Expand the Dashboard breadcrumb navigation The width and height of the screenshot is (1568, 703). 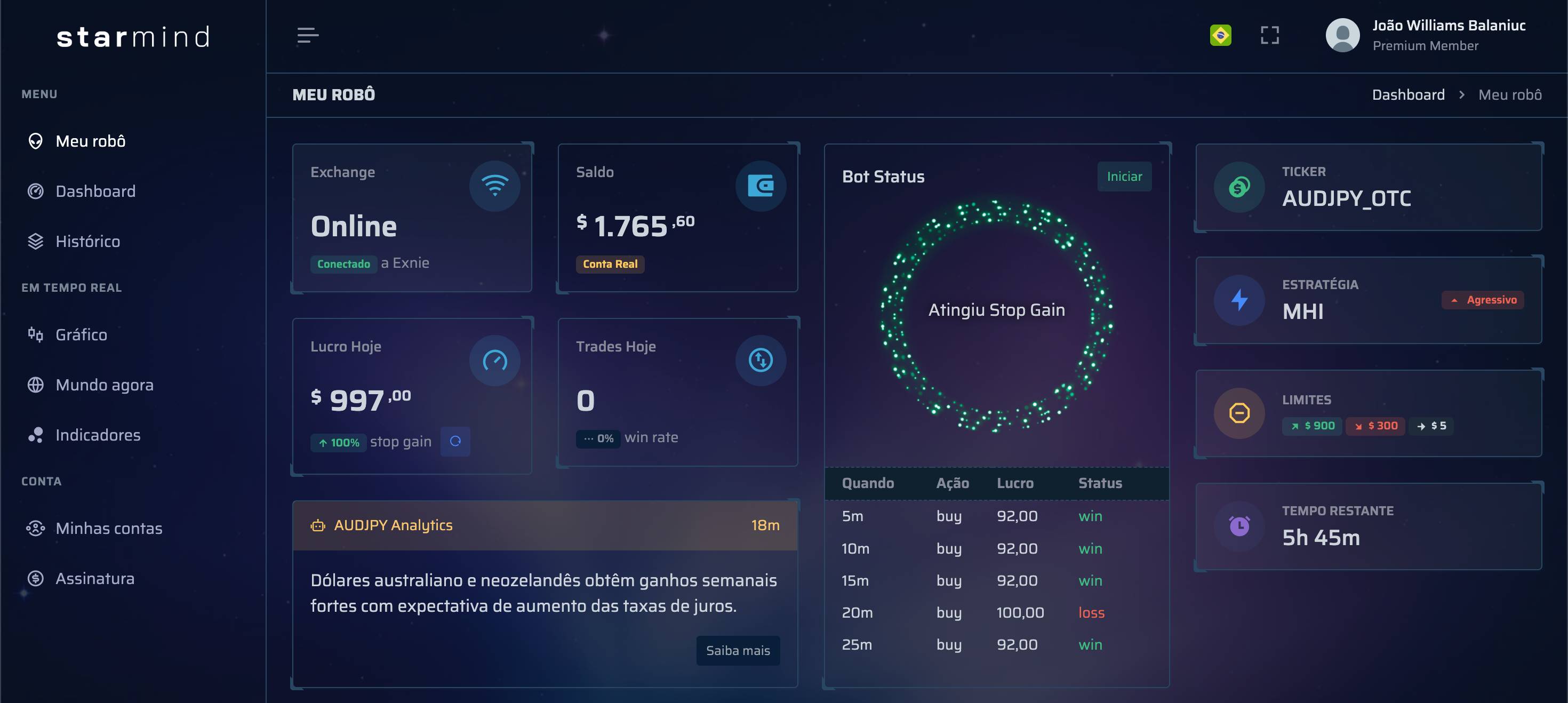click(x=1408, y=94)
